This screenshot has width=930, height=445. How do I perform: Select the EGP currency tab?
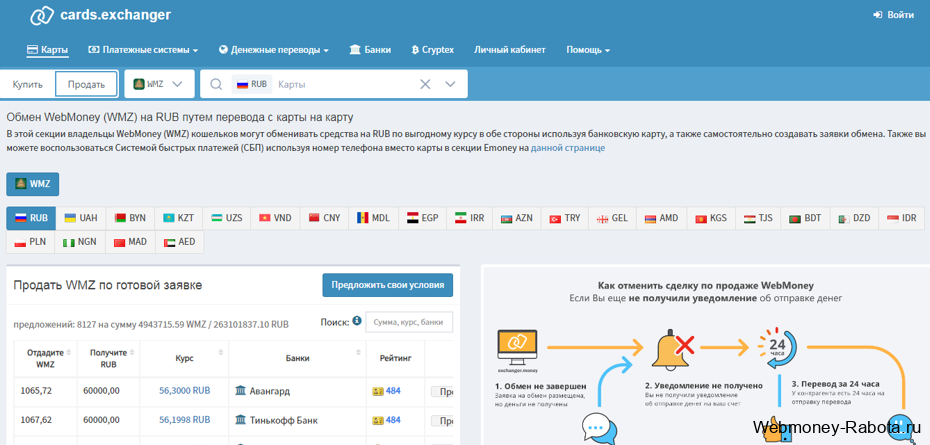[422, 218]
